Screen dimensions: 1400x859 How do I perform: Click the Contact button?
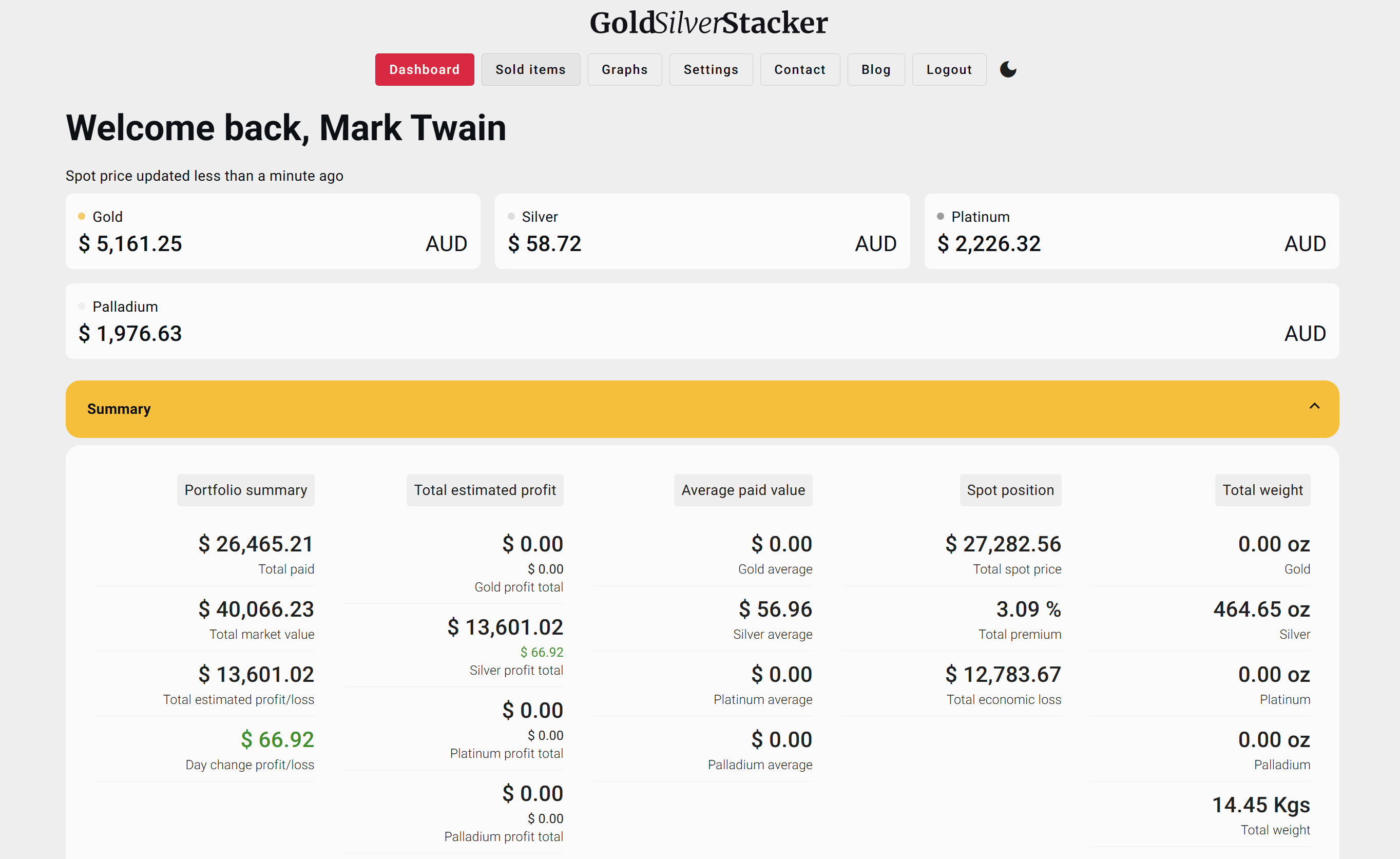click(x=799, y=69)
